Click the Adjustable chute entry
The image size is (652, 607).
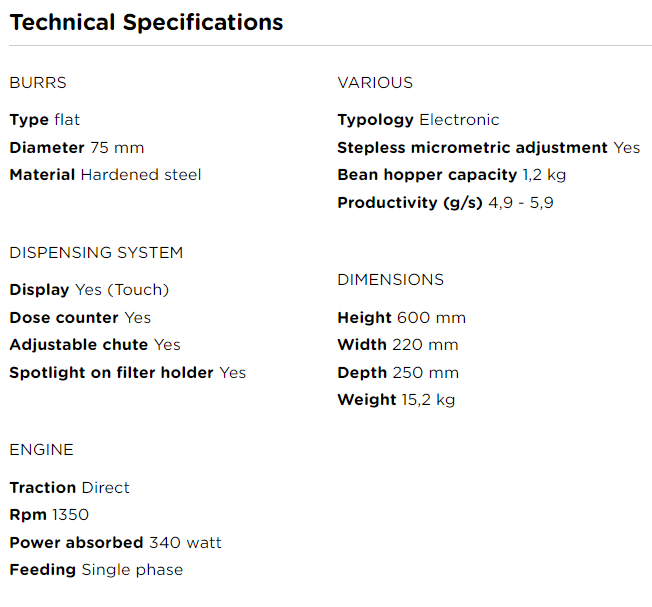(x=95, y=345)
